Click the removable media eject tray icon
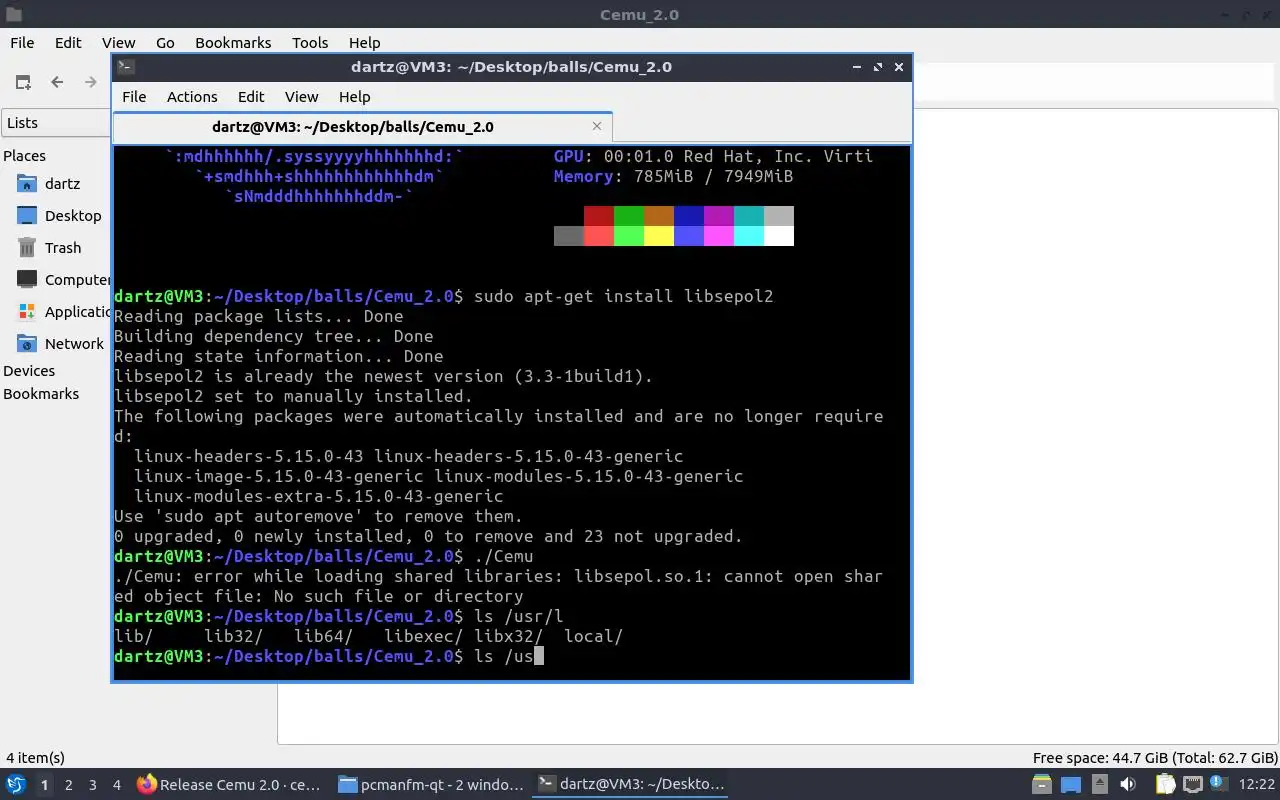Viewport: 1280px width, 800px height. (x=1099, y=784)
